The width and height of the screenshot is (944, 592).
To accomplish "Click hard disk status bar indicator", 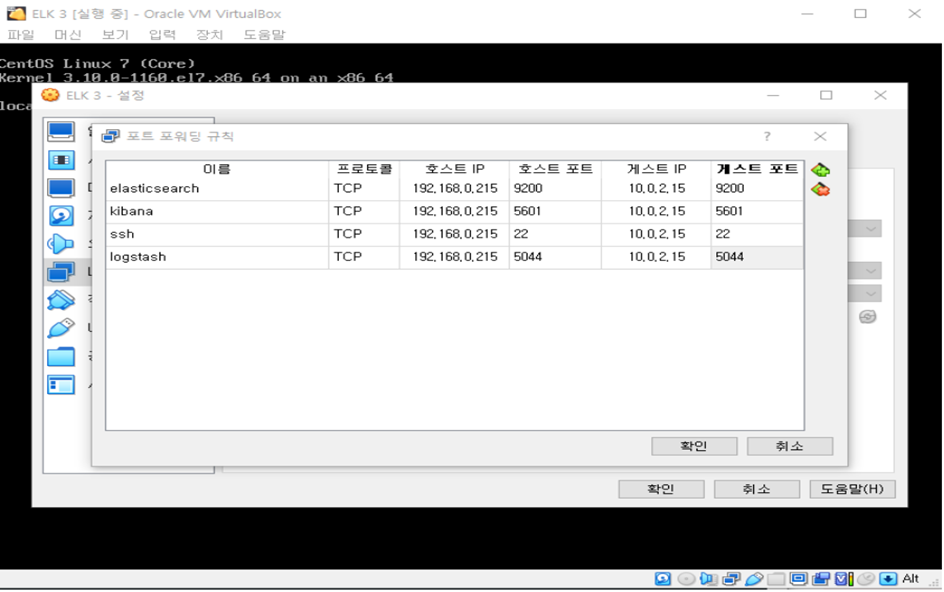I will (x=663, y=579).
